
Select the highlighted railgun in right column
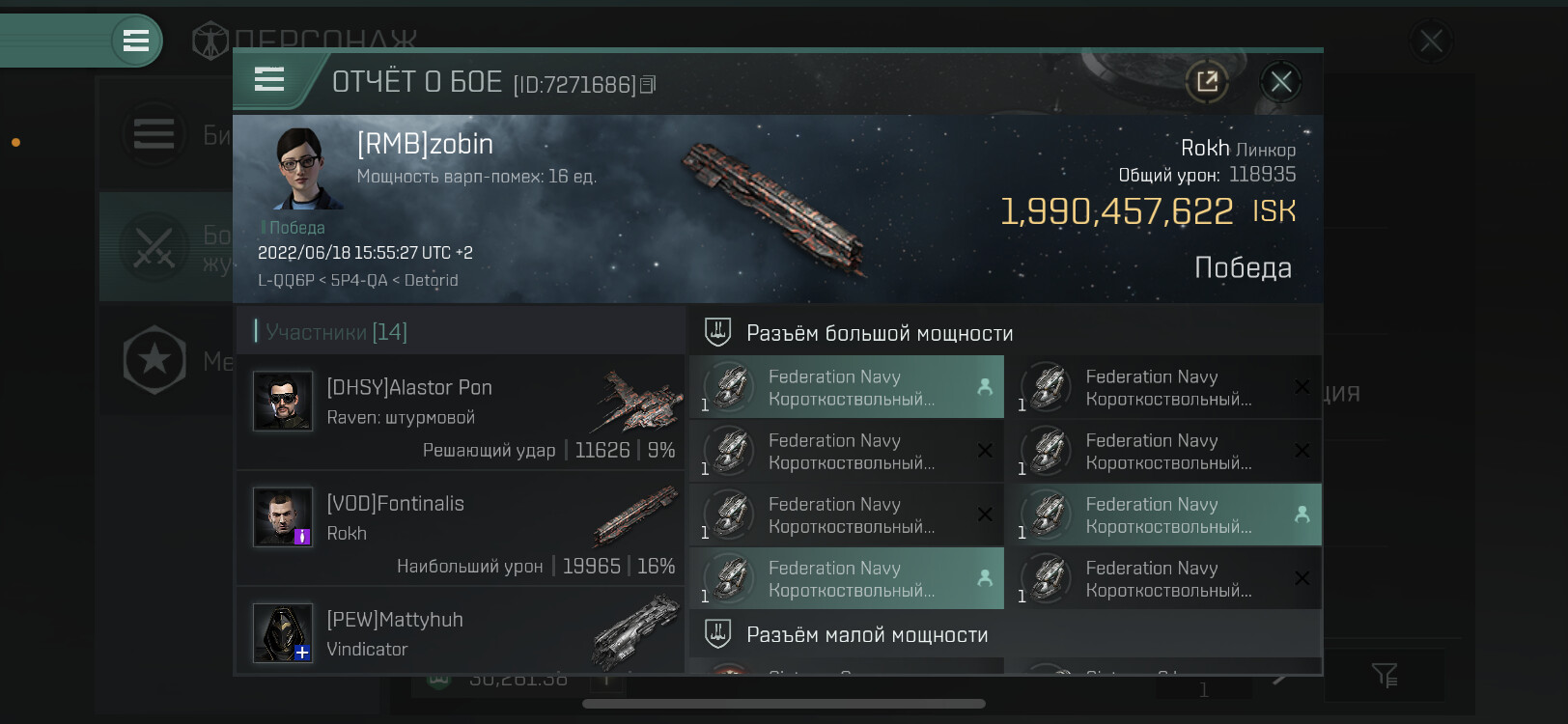(1163, 515)
